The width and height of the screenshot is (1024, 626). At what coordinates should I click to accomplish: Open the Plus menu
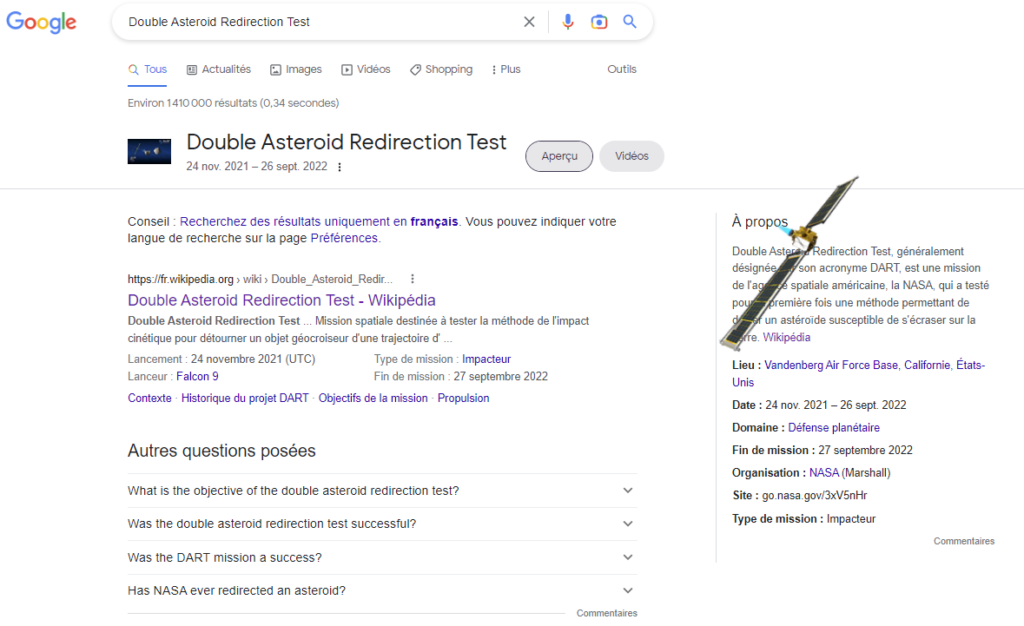[505, 69]
